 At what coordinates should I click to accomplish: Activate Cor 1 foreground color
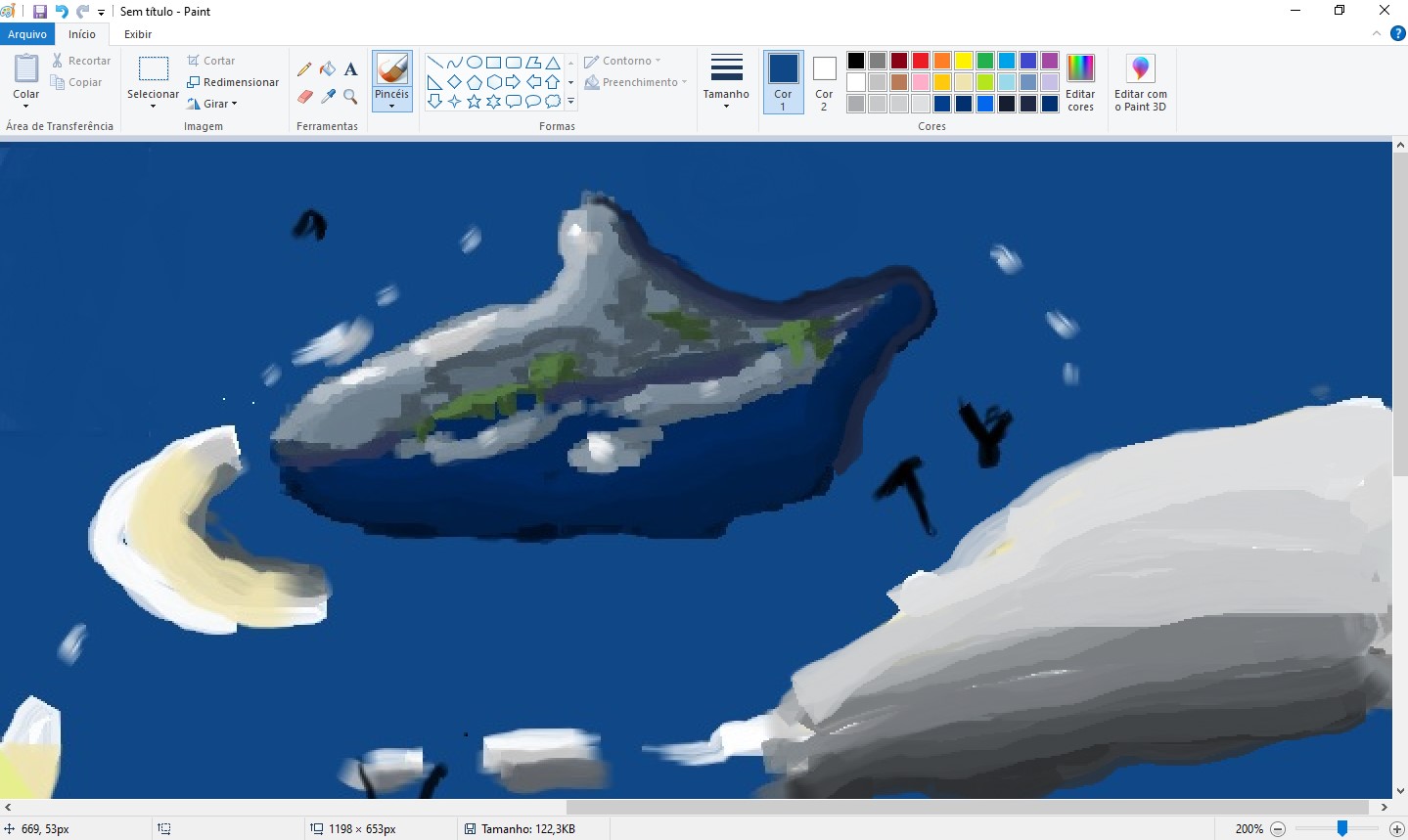tap(783, 82)
